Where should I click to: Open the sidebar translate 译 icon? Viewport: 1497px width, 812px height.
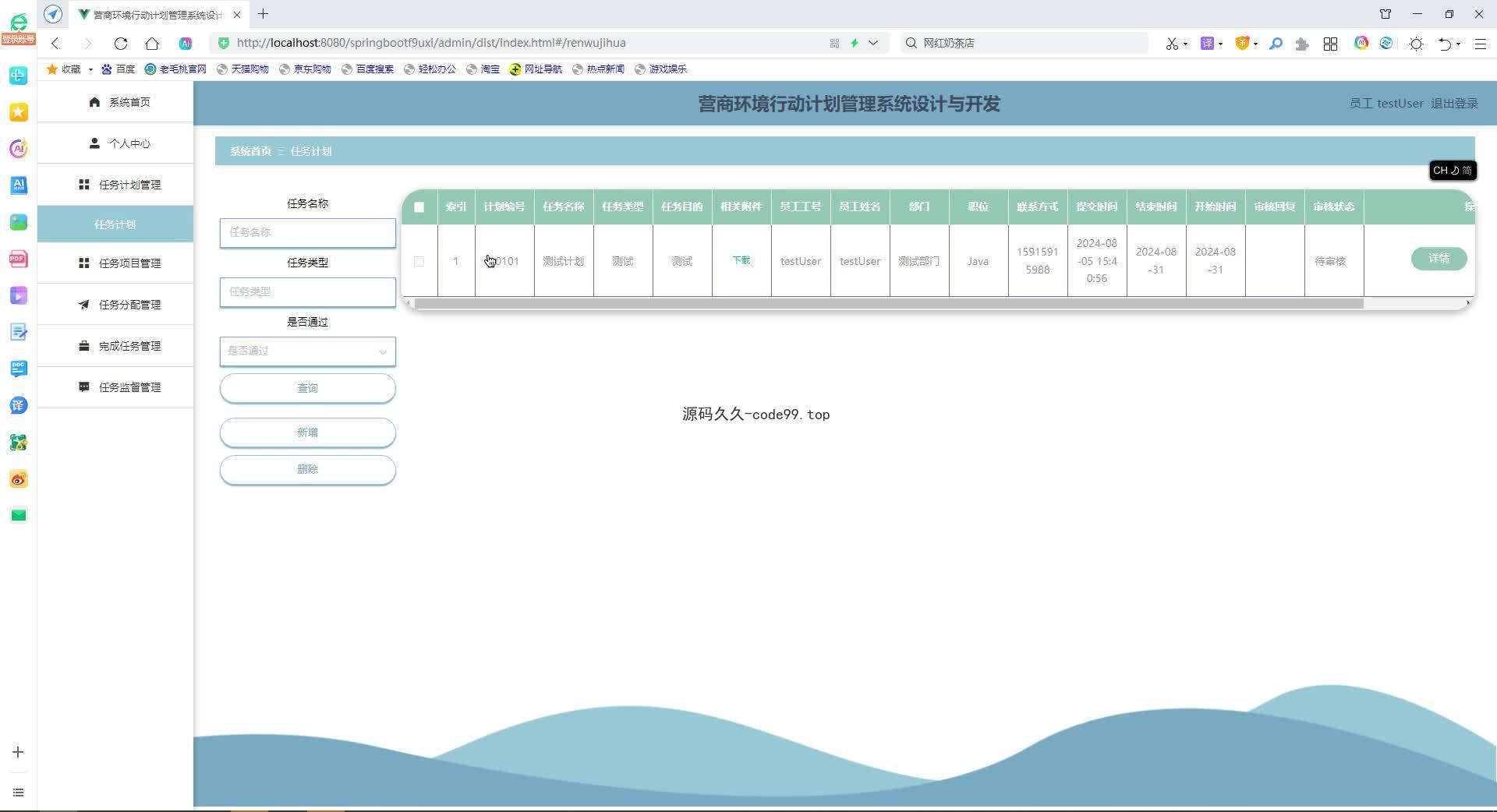[x=19, y=405]
